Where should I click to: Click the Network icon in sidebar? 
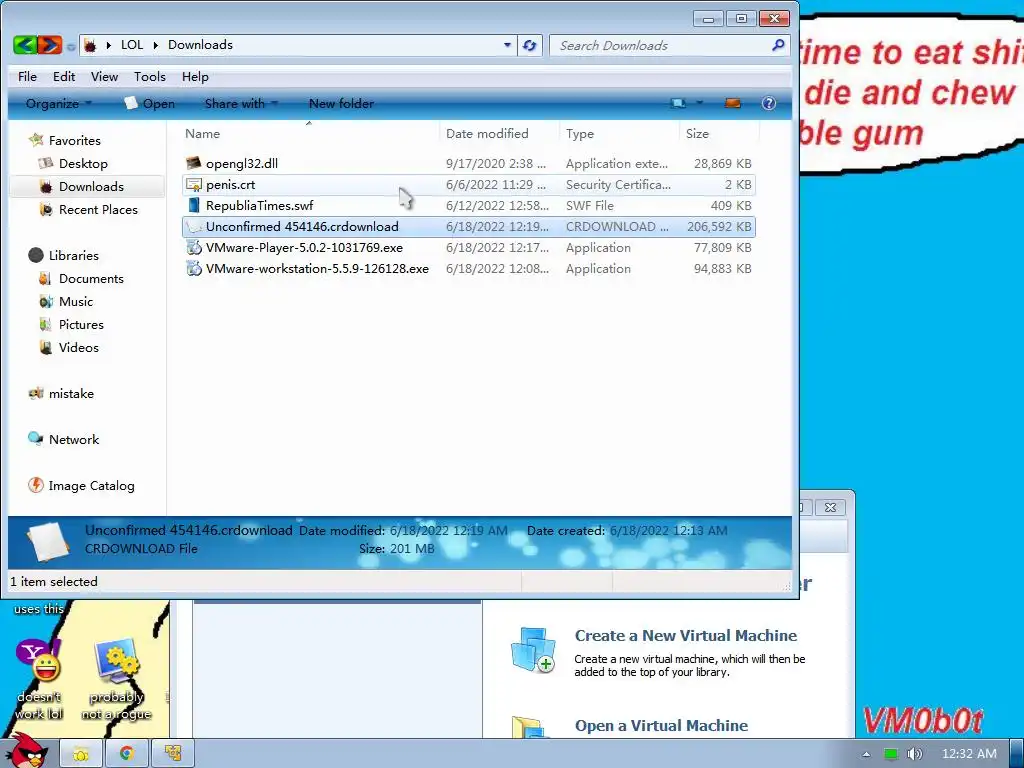click(x=35, y=439)
